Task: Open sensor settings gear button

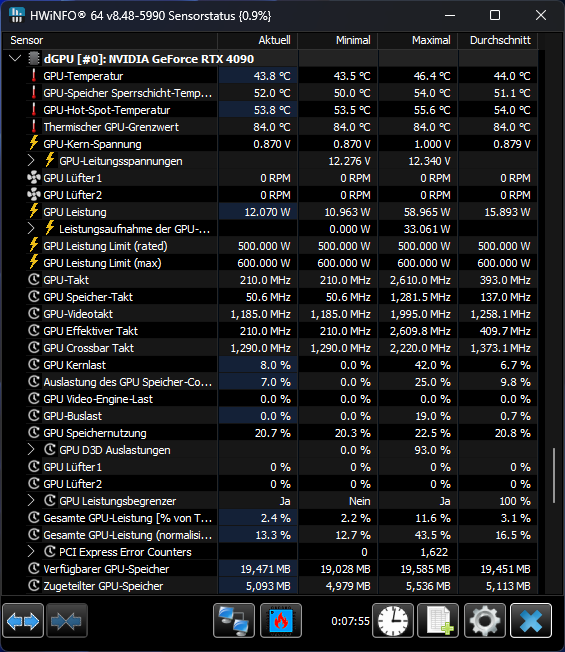Action: coord(485,621)
